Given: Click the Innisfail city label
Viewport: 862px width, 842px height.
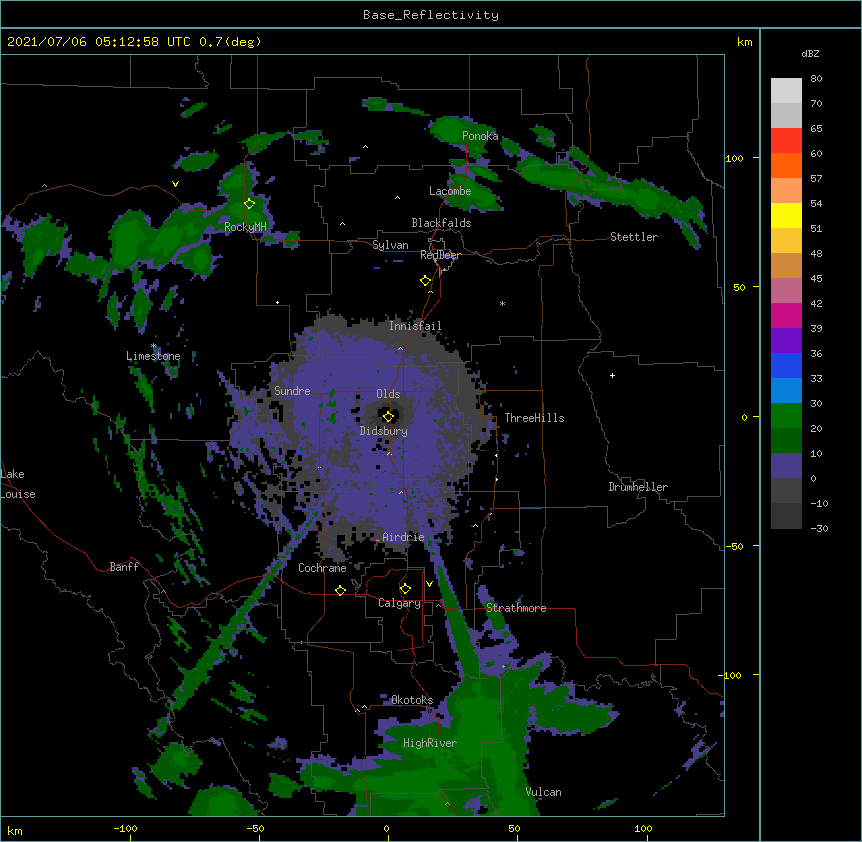Looking at the screenshot, I should (415, 326).
